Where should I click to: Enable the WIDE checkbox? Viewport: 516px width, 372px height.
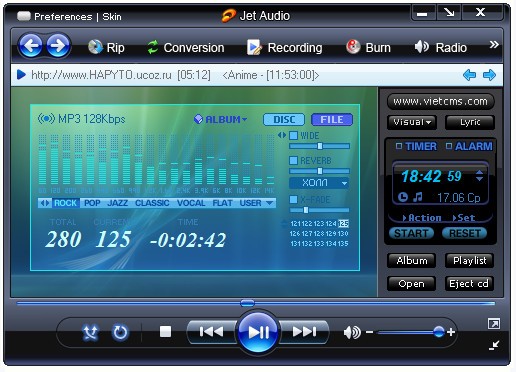tap(293, 135)
